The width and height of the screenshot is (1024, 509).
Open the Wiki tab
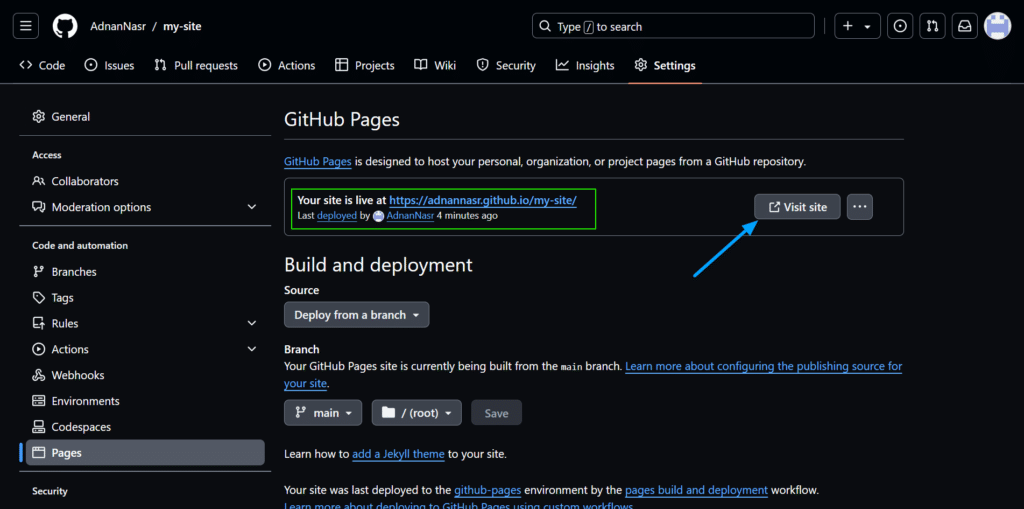(436, 65)
